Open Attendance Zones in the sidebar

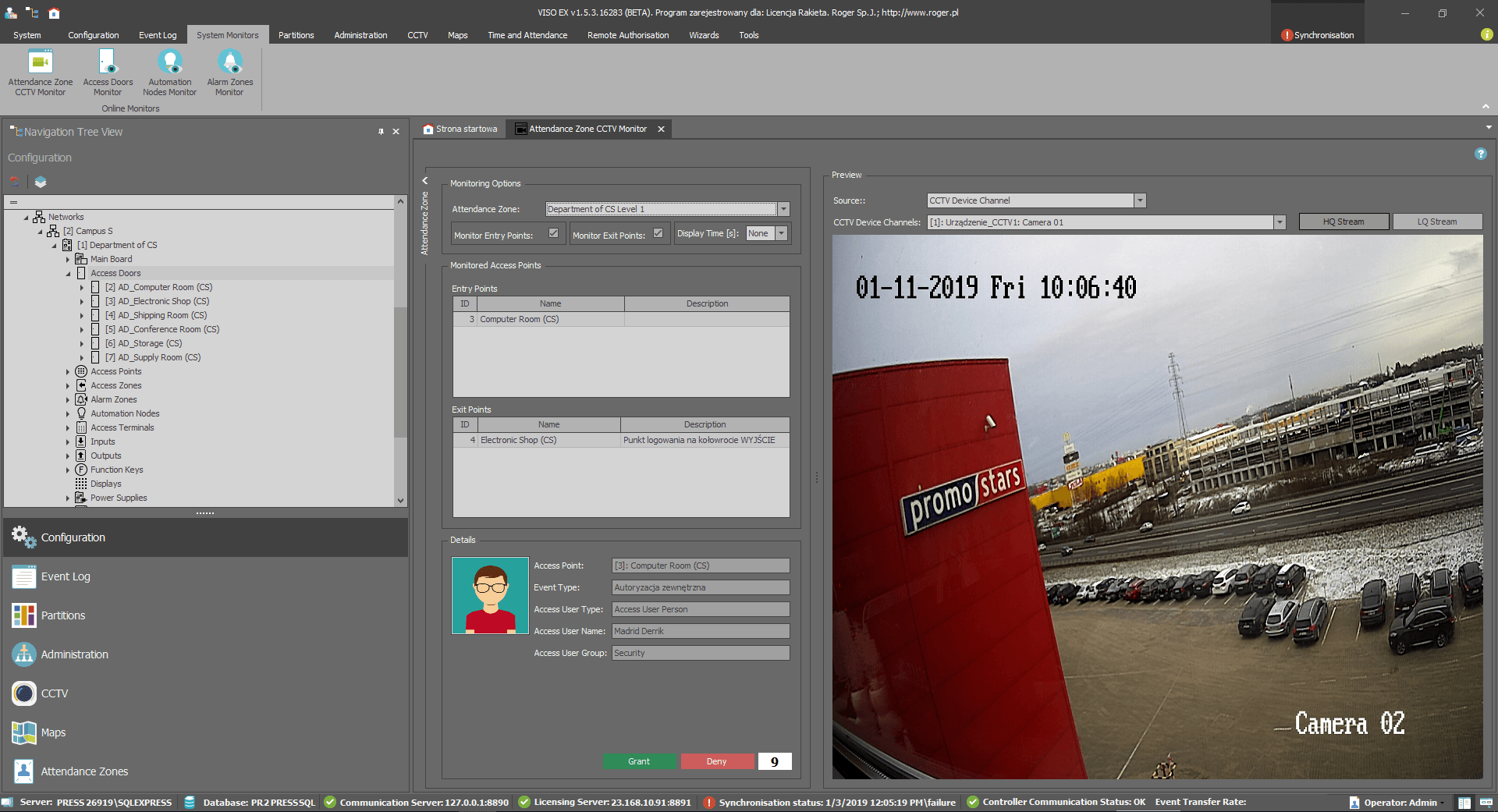click(x=84, y=771)
